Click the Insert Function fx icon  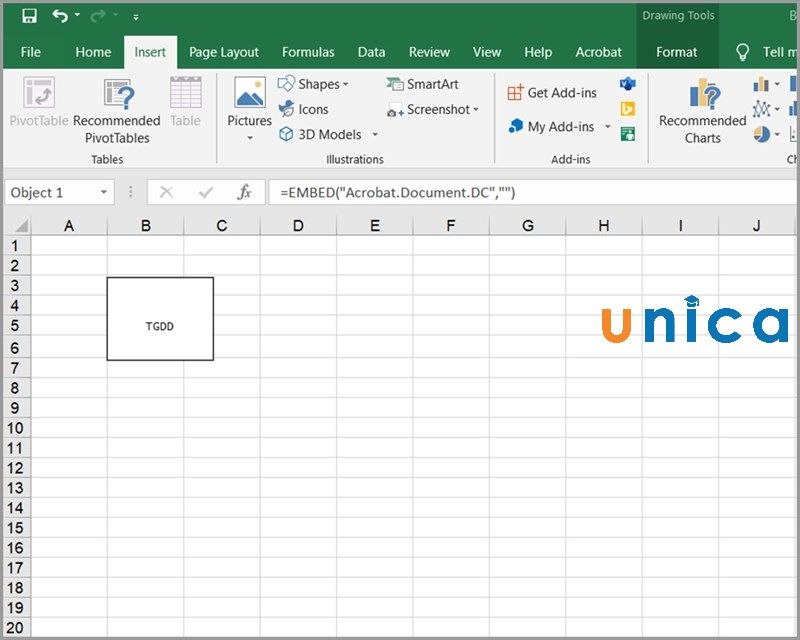point(244,192)
